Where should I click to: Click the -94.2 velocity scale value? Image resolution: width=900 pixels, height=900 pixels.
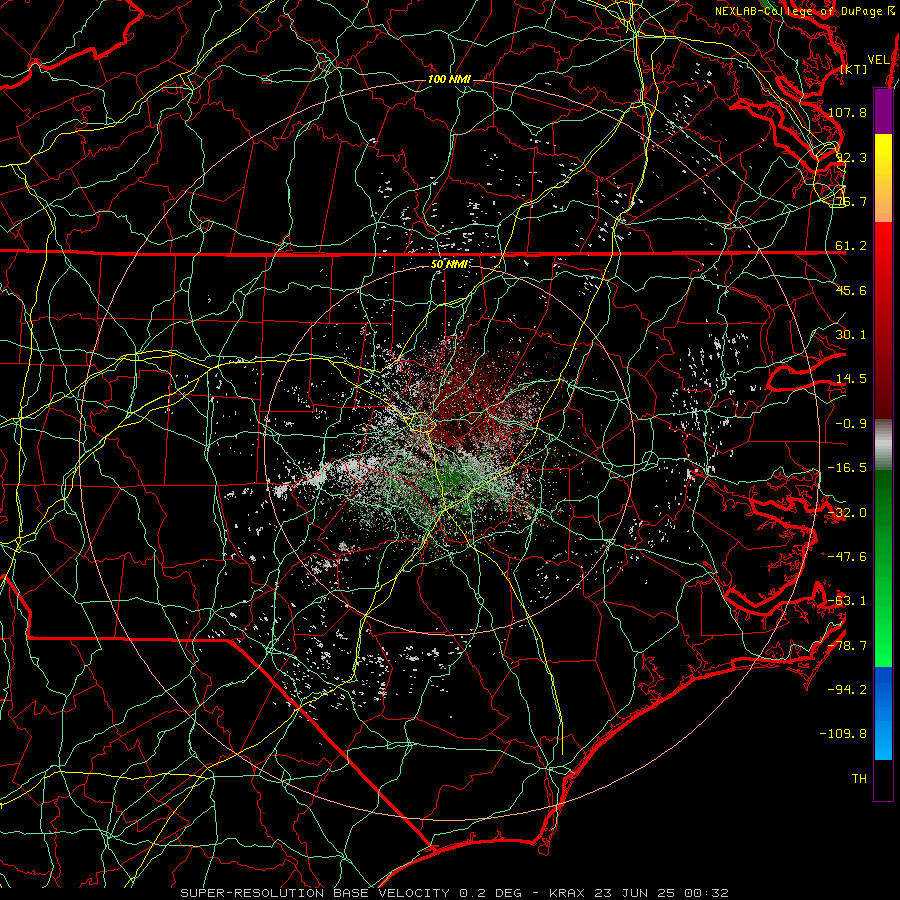point(847,690)
